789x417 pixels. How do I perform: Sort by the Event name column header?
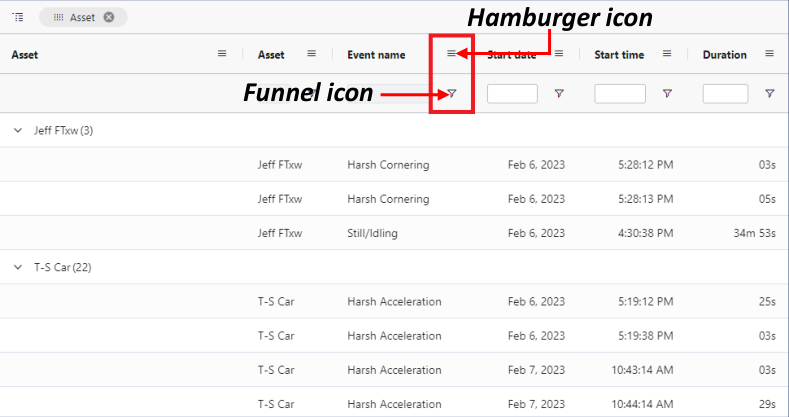[376, 55]
